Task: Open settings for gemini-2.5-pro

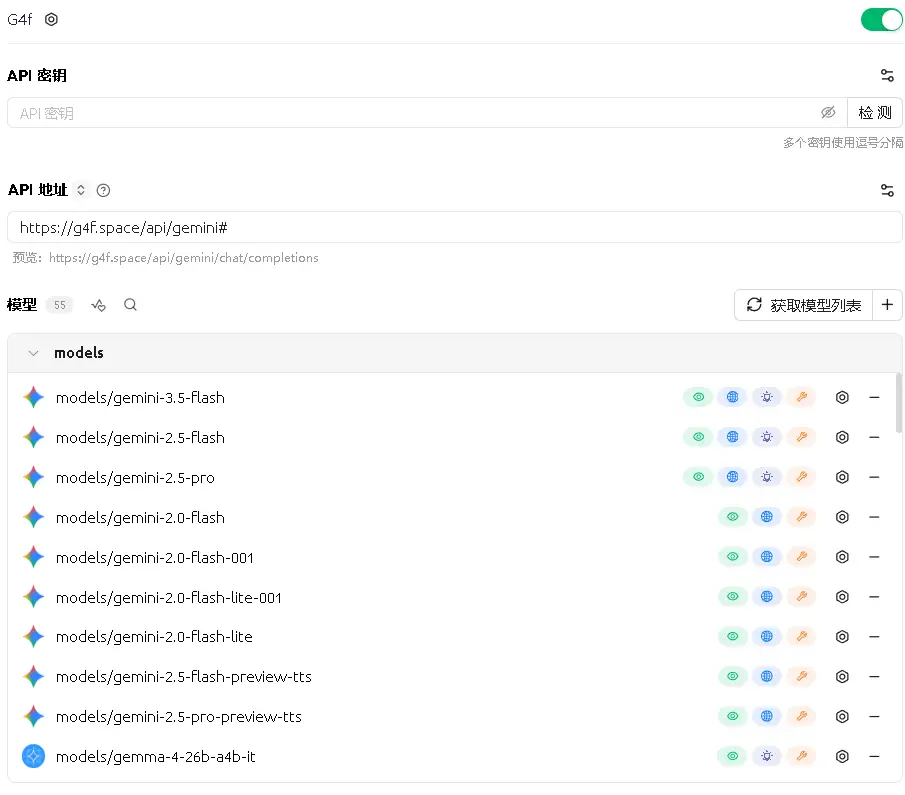Action: pyautogui.click(x=842, y=477)
